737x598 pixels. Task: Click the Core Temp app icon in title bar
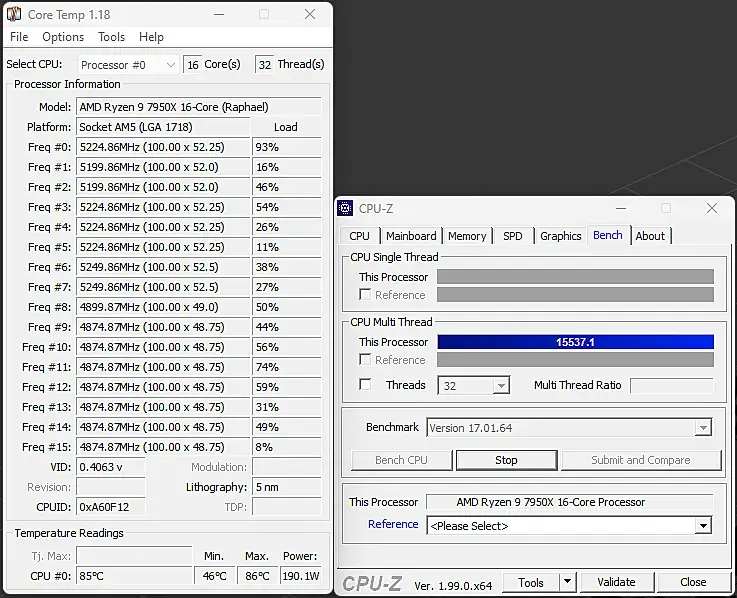(x=14, y=14)
